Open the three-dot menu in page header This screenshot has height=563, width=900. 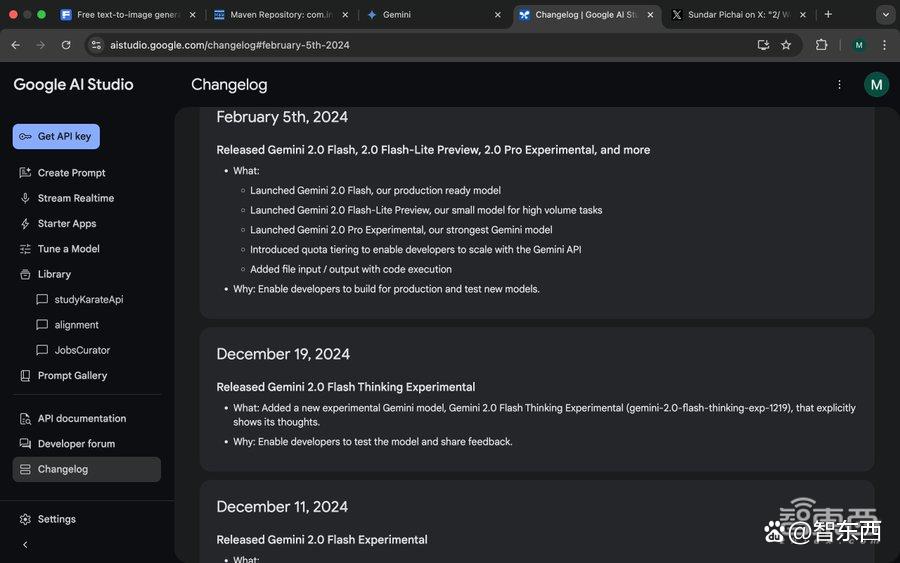click(x=839, y=85)
